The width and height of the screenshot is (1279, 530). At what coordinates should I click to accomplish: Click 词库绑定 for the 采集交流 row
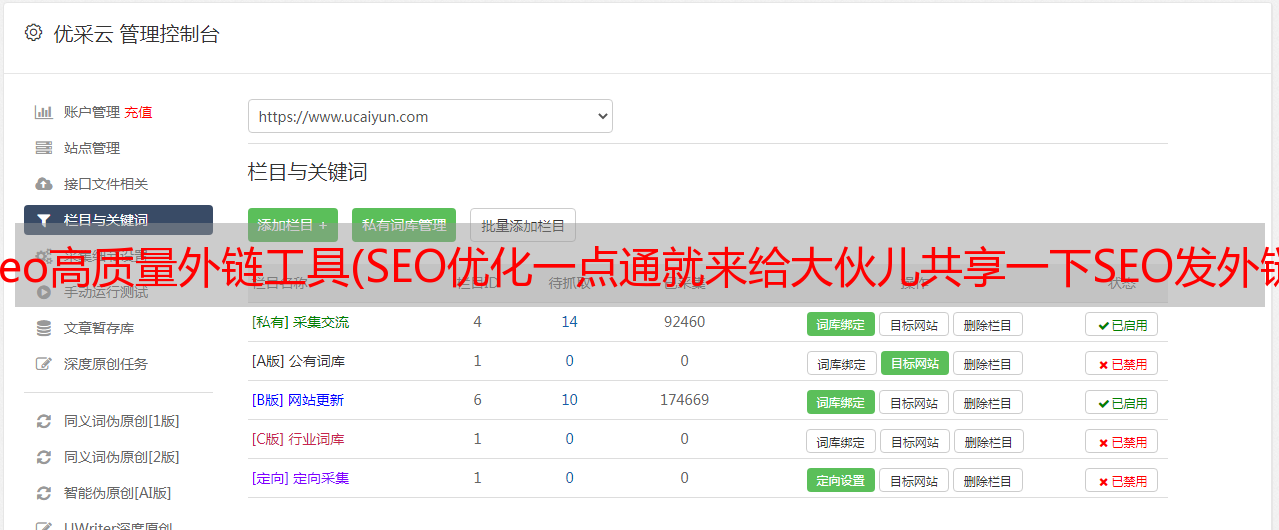841,324
